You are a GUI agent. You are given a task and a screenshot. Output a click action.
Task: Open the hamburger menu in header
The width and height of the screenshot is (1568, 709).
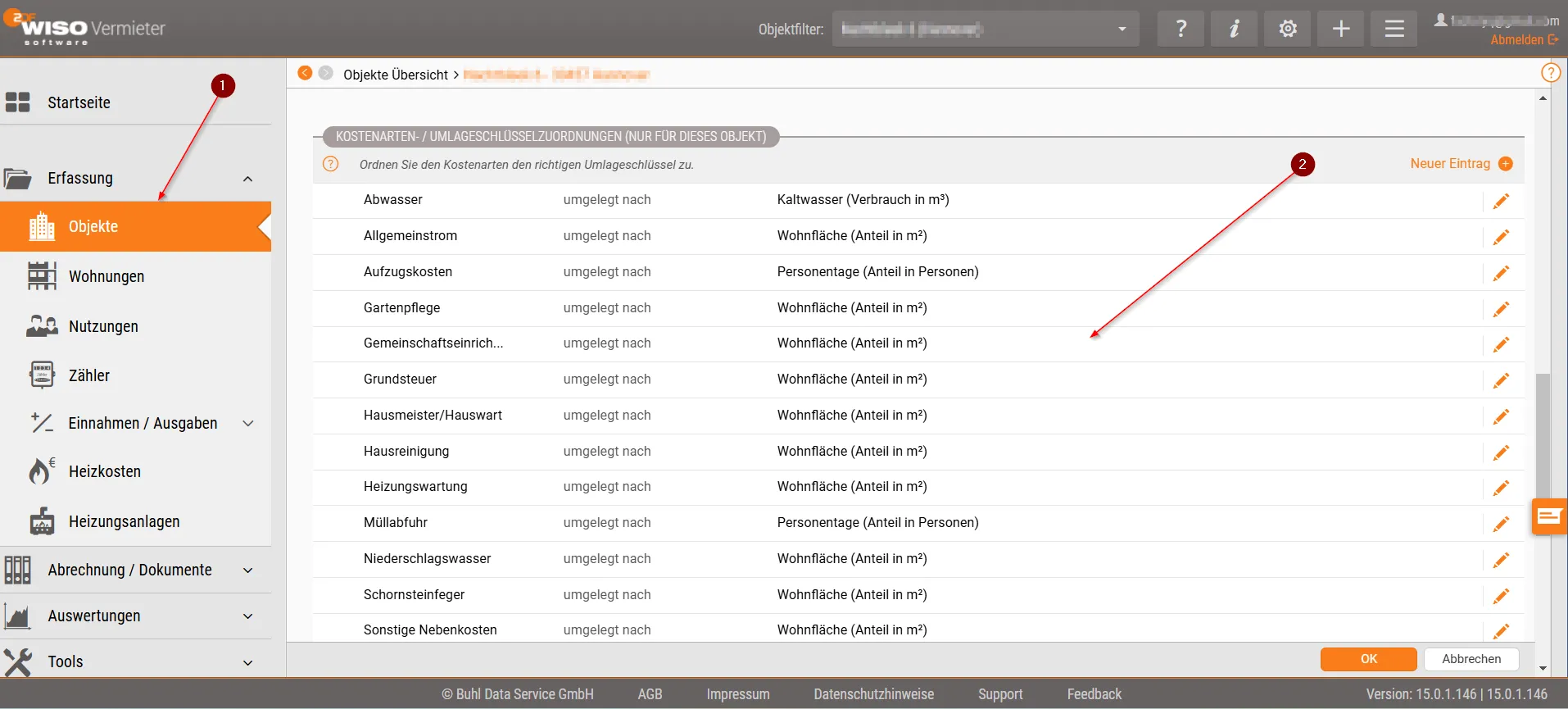point(1394,30)
